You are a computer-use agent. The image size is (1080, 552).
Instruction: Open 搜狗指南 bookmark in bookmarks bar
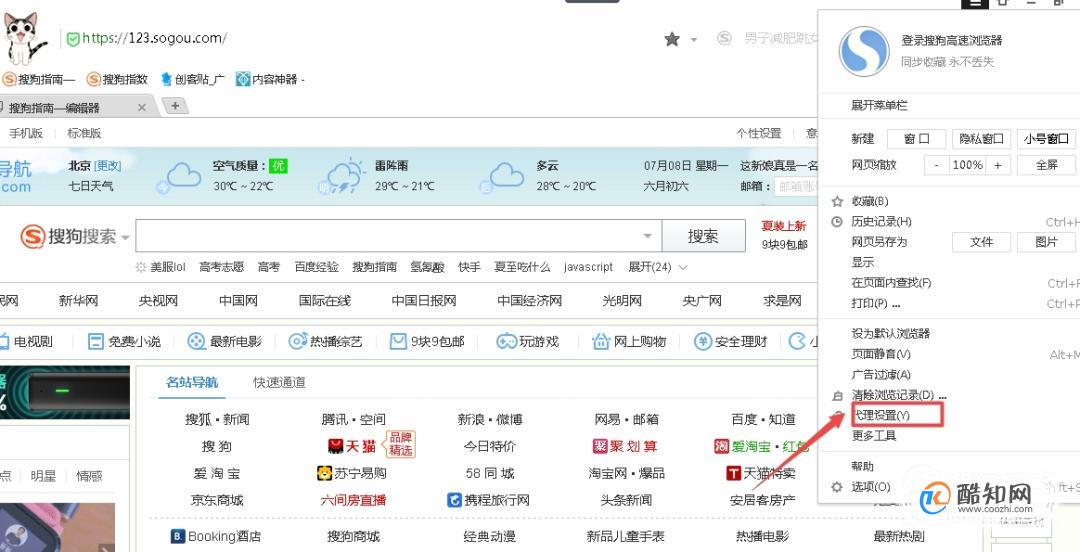[x=39, y=79]
